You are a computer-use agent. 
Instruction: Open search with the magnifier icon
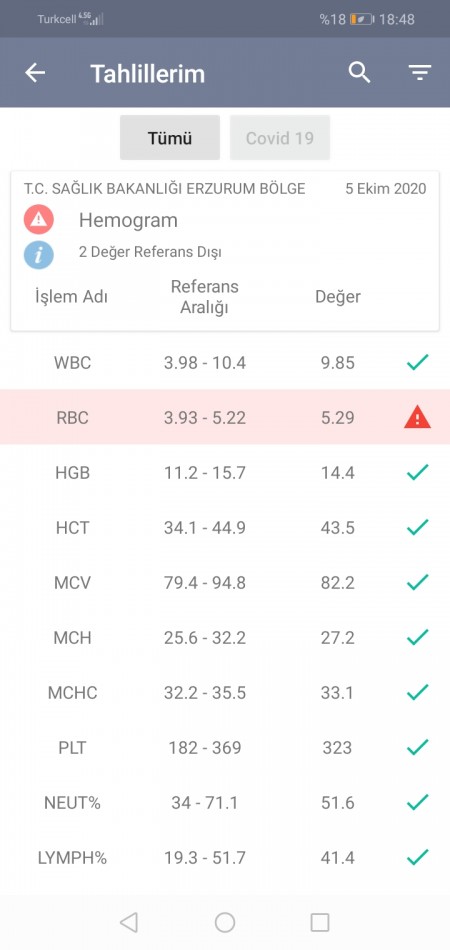click(x=359, y=73)
